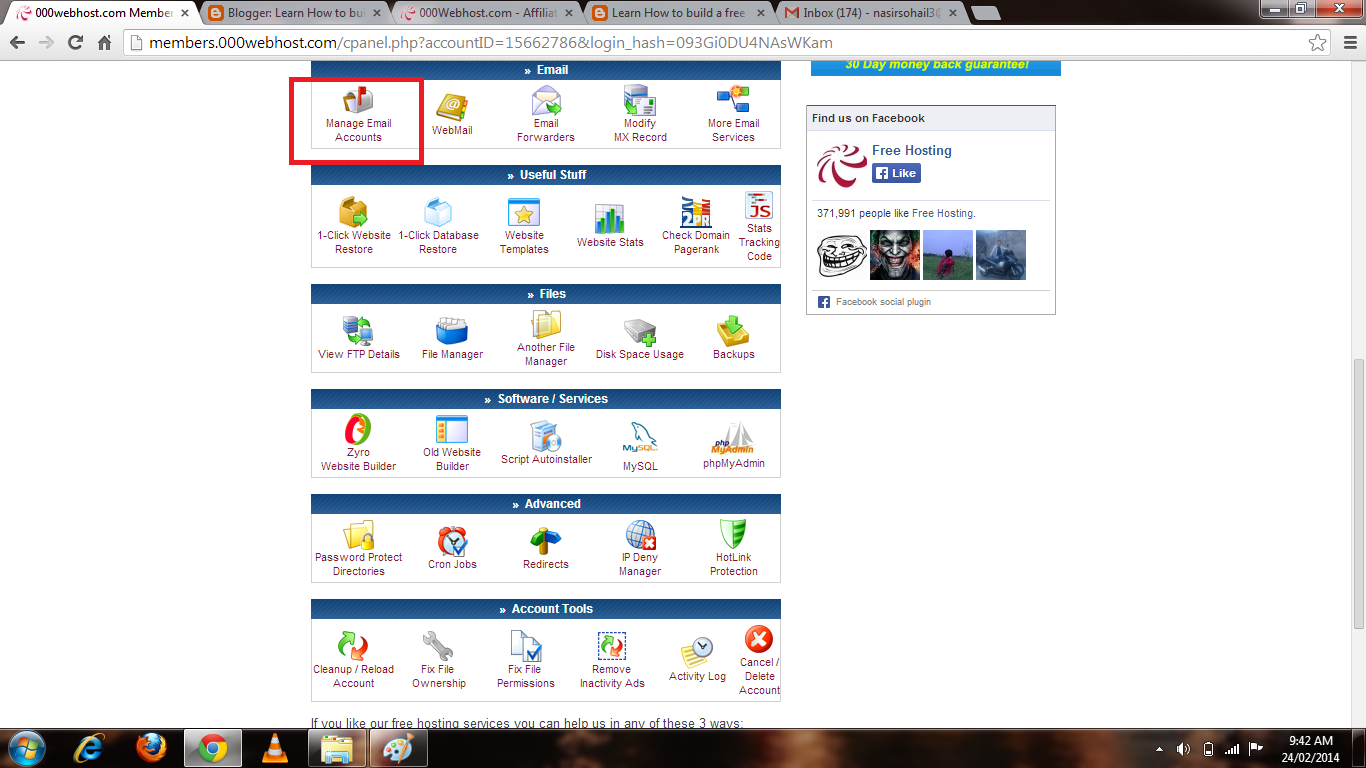Image resolution: width=1366 pixels, height=768 pixels.
Task: Switch to 000Webhost Affiliate tab
Action: 484,13
